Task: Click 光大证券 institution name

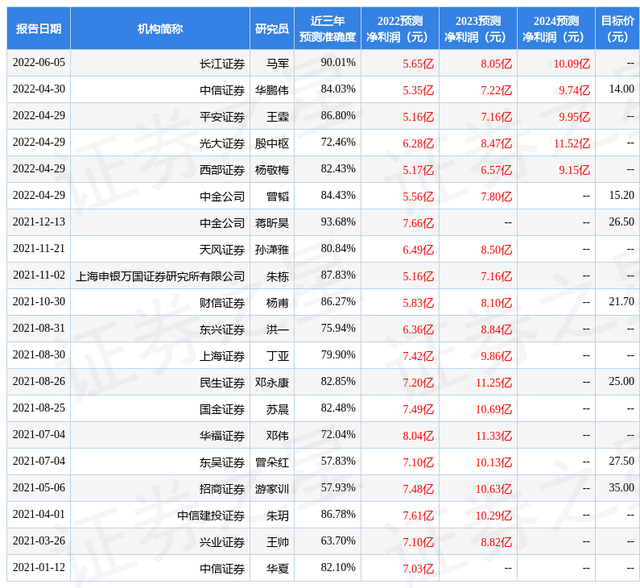Action: tap(222, 144)
